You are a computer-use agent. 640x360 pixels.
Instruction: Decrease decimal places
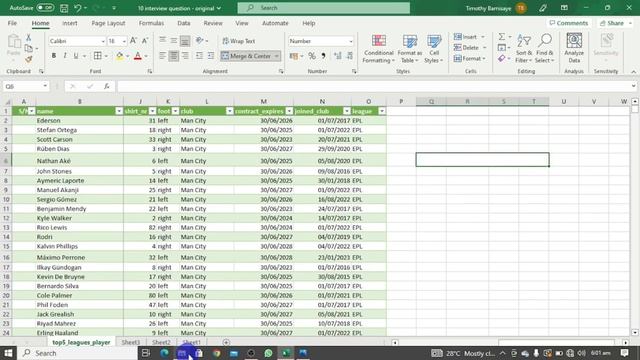350,56
